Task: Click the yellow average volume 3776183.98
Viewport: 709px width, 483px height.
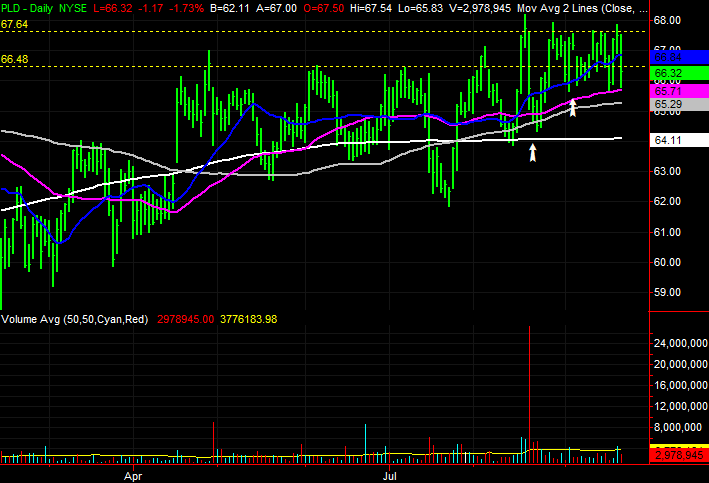Action: pos(249,319)
